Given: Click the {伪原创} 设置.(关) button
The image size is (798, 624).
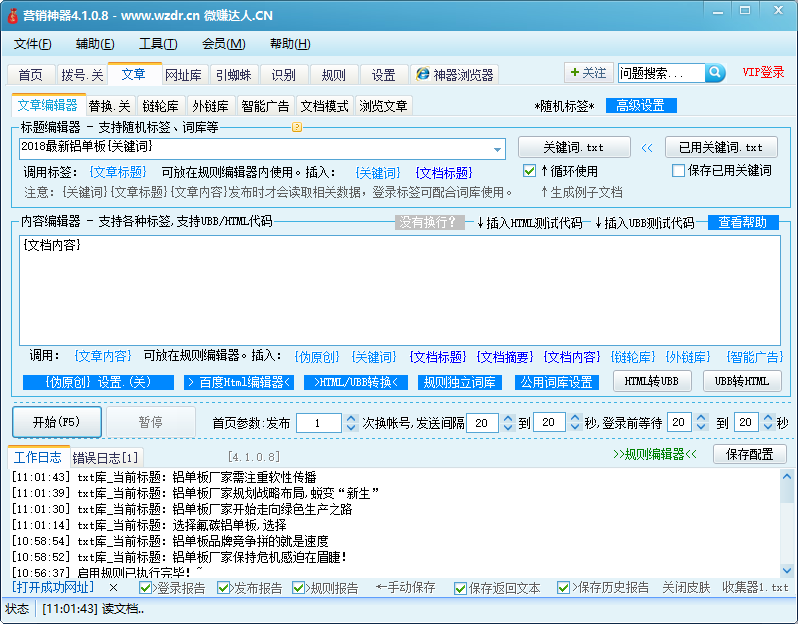Looking at the screenshot, I should 98,382.
